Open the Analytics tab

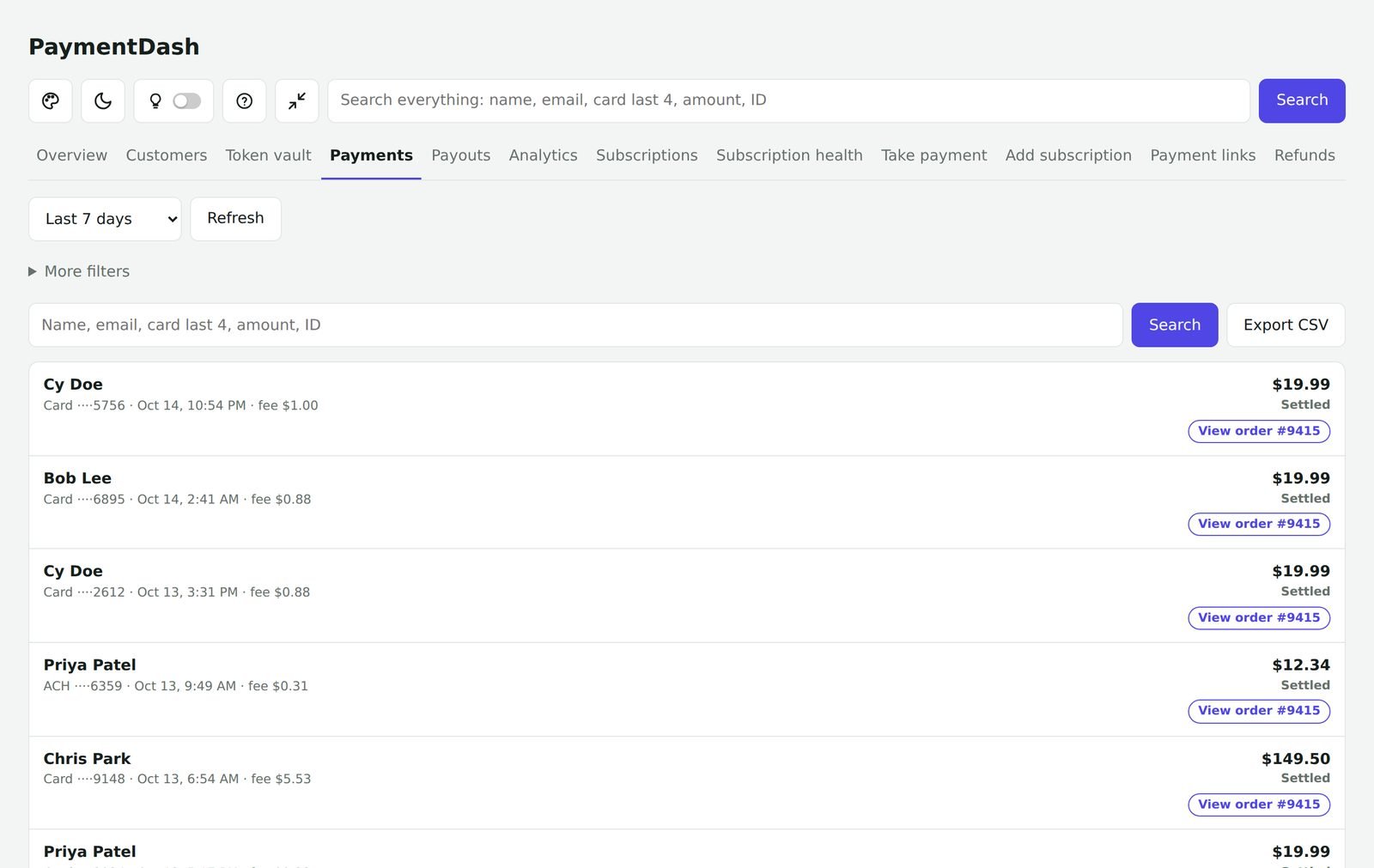coord(544,155)
